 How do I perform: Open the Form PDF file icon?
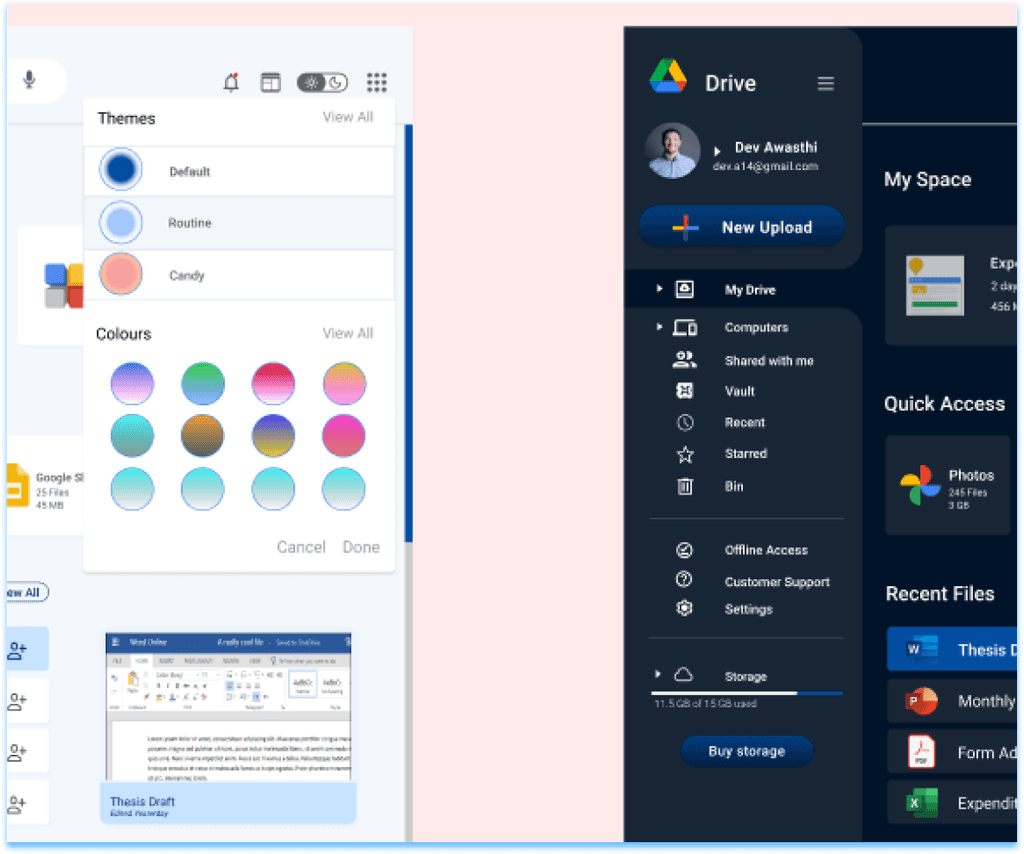(x=921, y=751)
